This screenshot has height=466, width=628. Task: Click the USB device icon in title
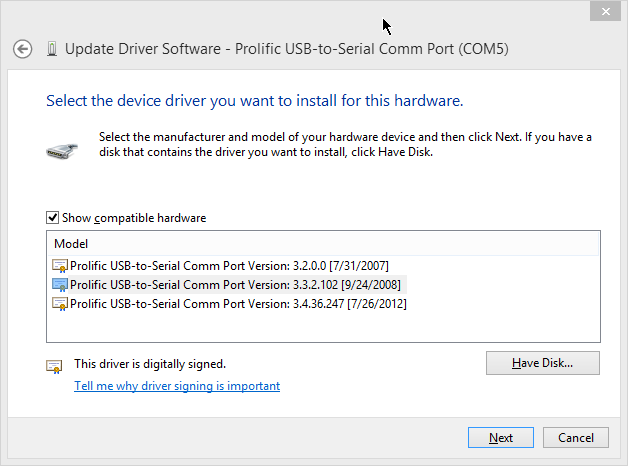(x=52, y=49)
